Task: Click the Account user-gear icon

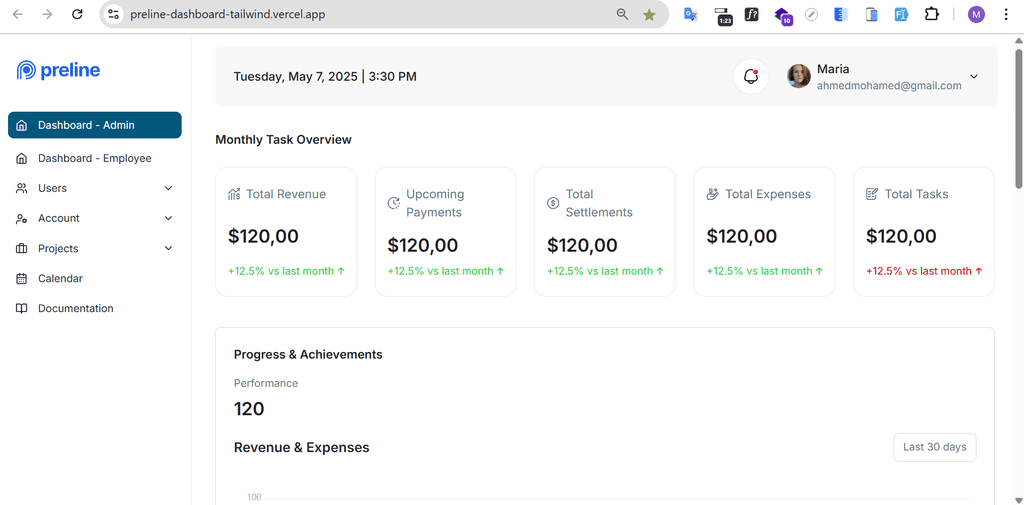Action: click(22, 218)
